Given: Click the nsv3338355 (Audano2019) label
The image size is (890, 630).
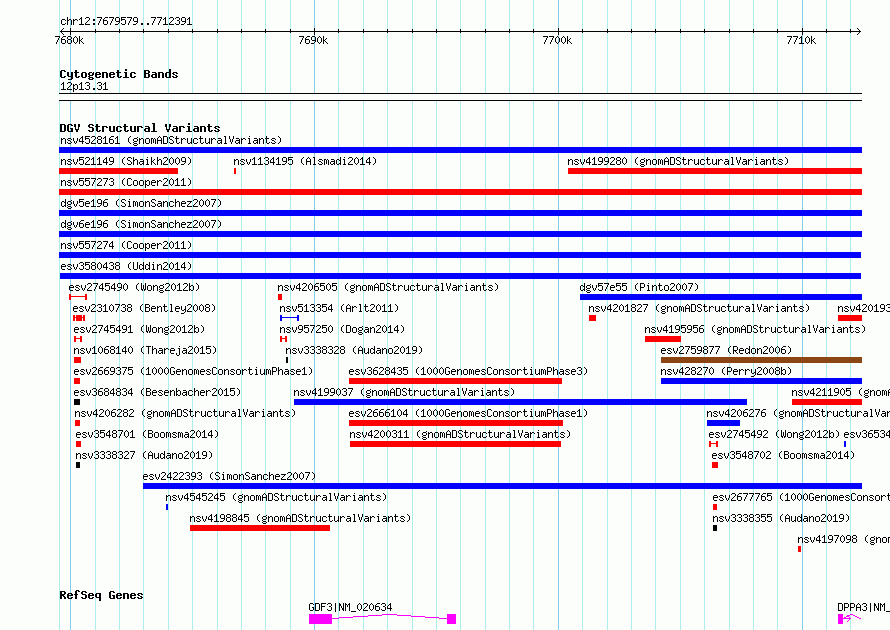Looking at the screenshot, I should pyautogui.click(x=781, y=518).
